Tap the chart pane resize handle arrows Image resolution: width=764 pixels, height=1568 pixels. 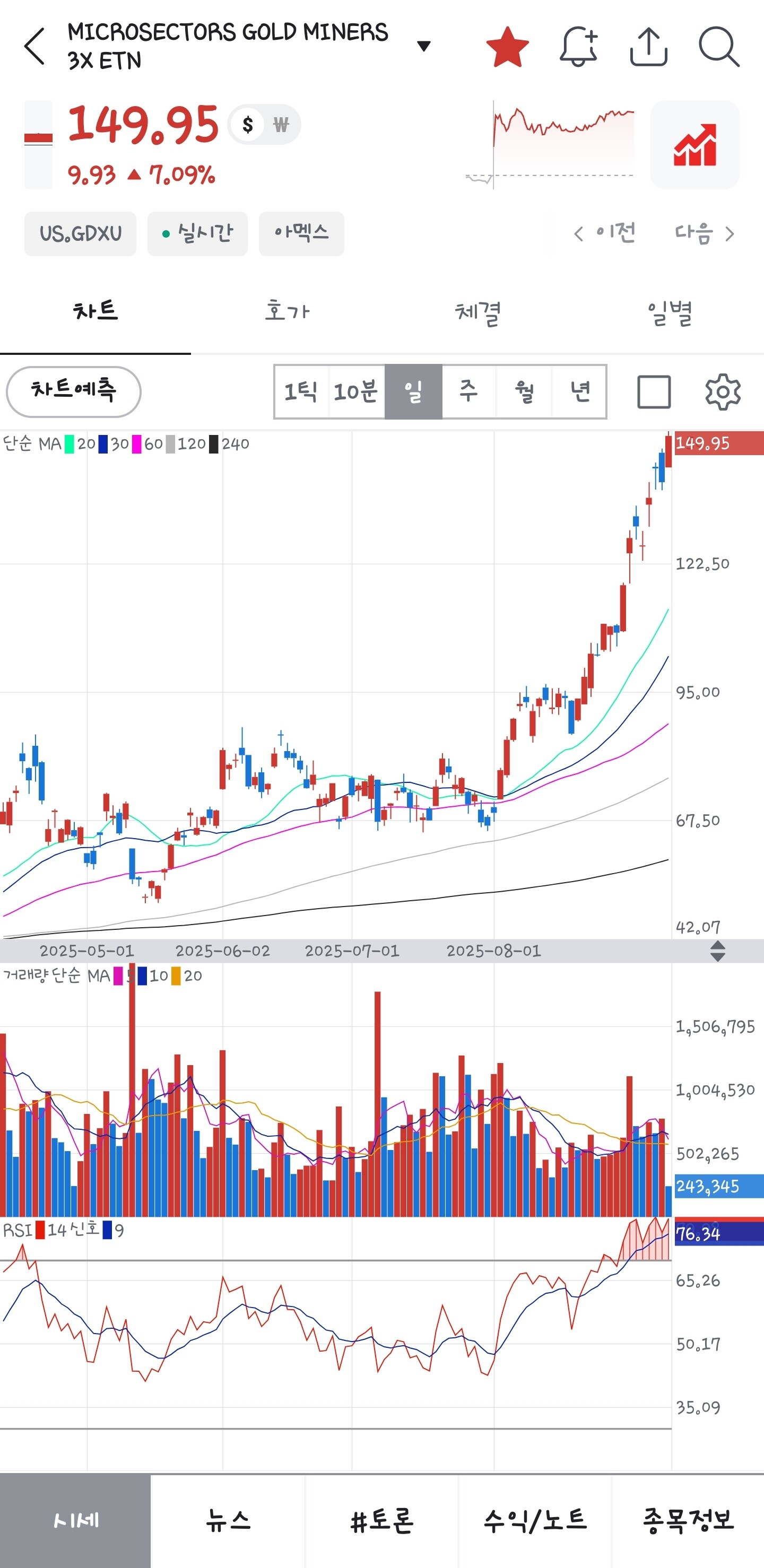coord(718,951)
